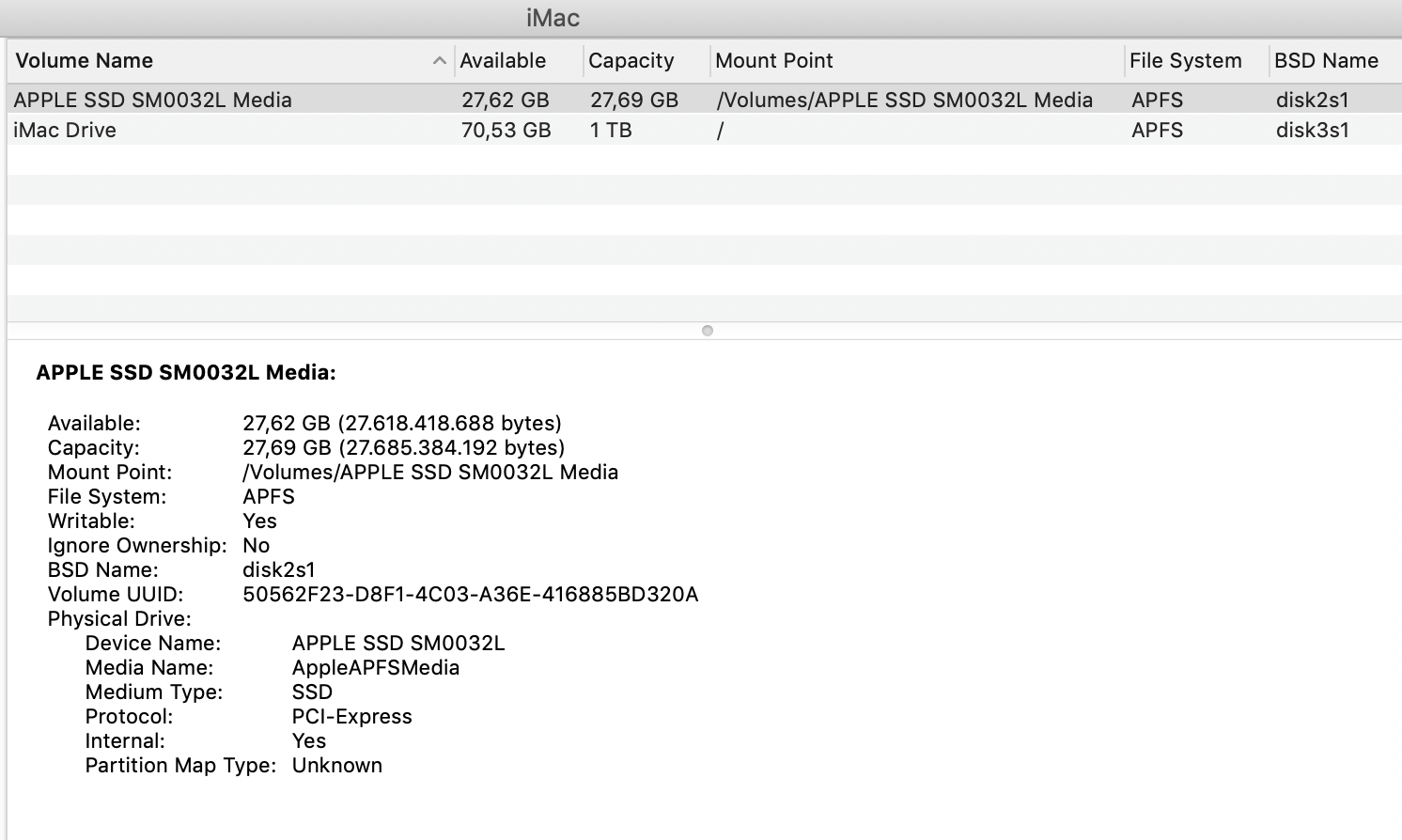Click the 27,62 GB available cell
The width and height of the screenshot is (1402, 840).
click(506, 100)
